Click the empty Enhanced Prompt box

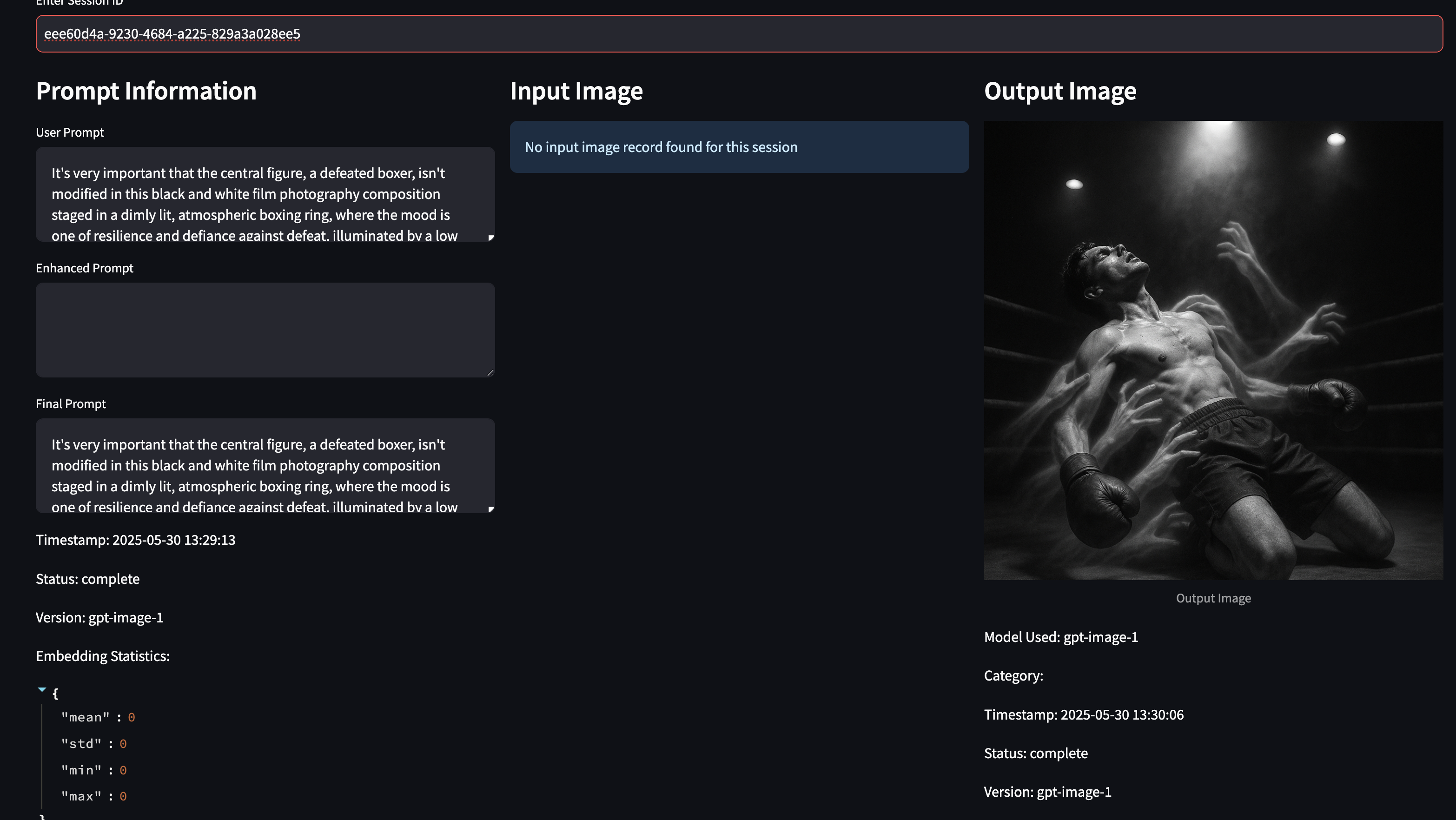pyautogui.click(x=265, y=330)
